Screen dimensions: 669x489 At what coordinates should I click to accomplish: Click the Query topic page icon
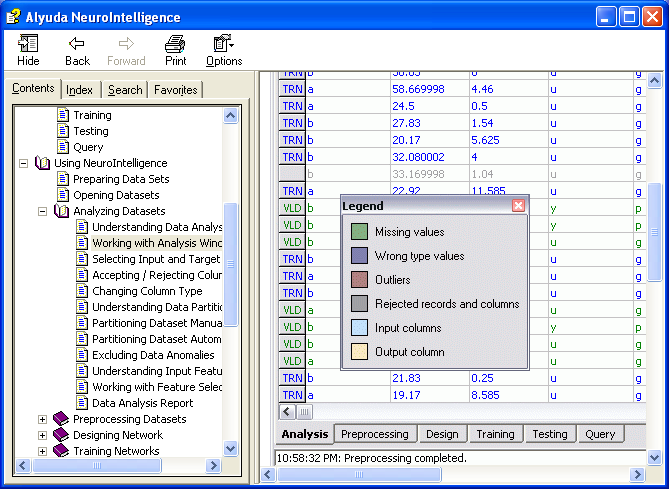pos(63,147)
